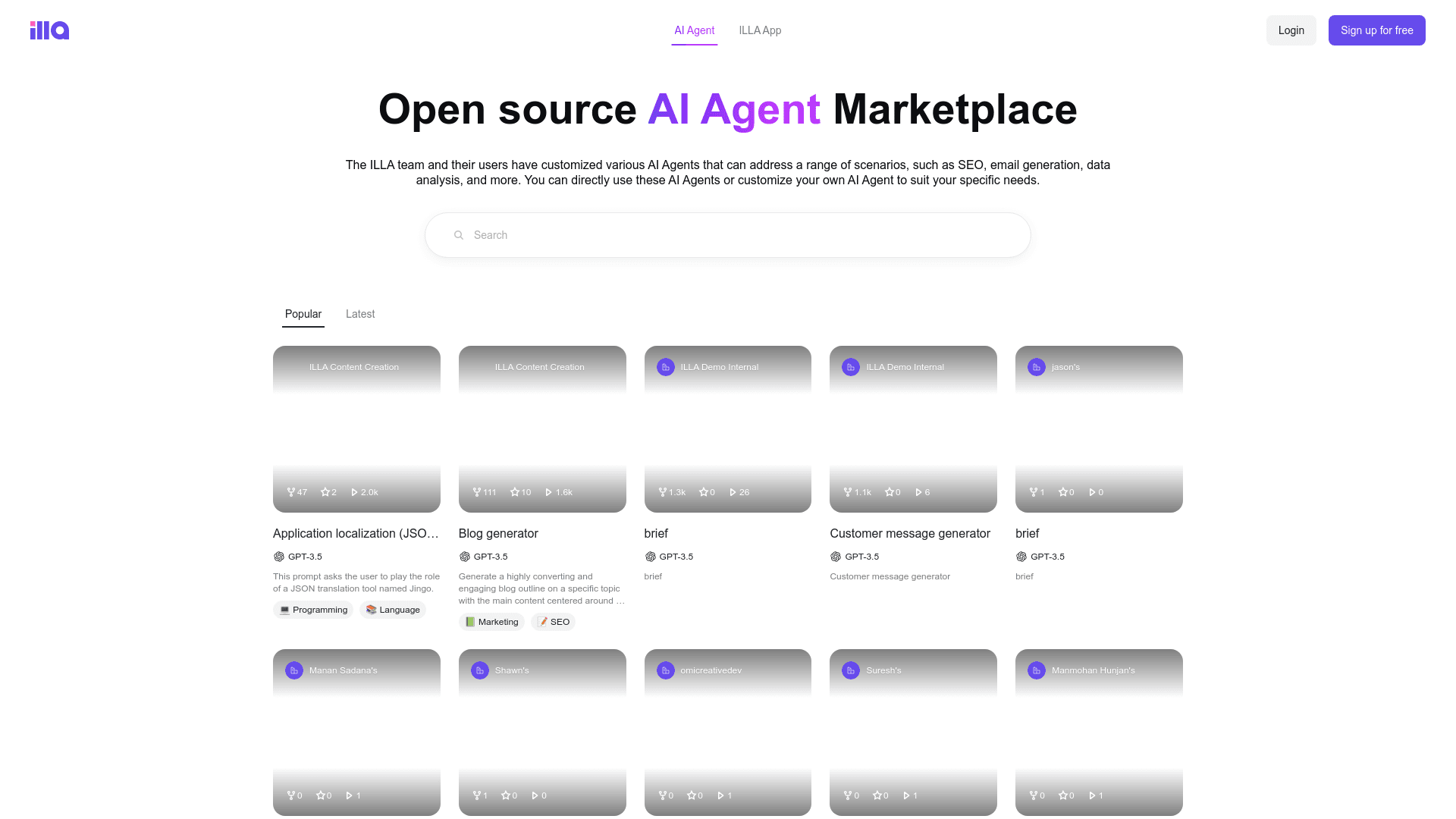Click GPT-3.5 model icon under Blog generator
Image resolution: width=1456 pixels, height=819 pixels.
(x=465, y=557)
